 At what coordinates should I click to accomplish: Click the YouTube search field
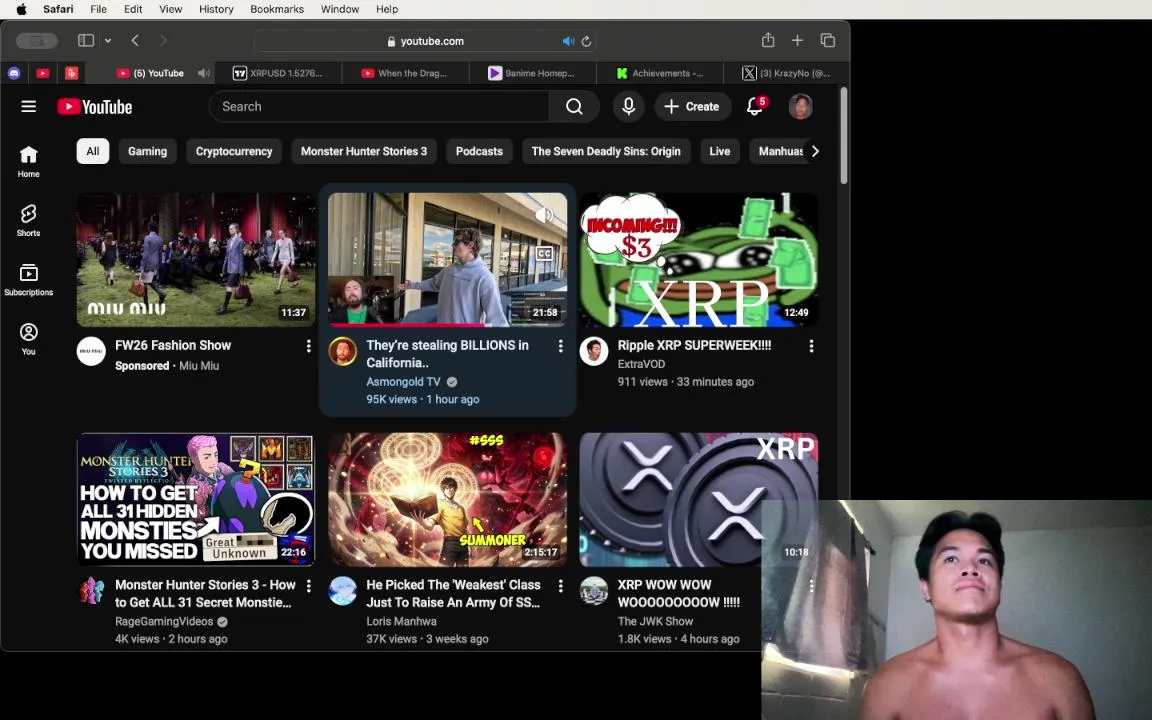[379, 107]
